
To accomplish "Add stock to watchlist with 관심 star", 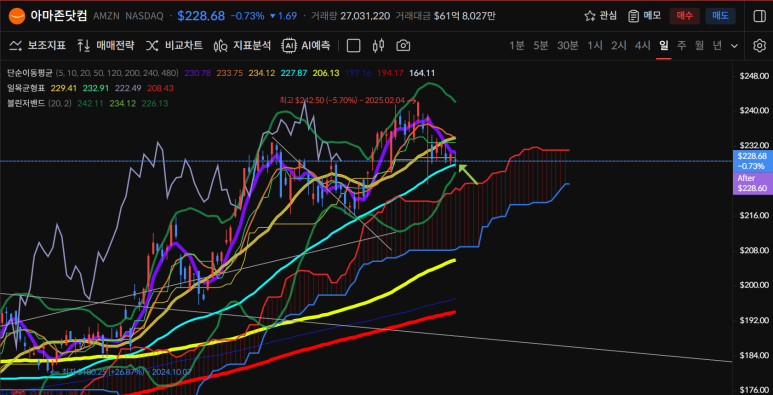I will 600,16.
